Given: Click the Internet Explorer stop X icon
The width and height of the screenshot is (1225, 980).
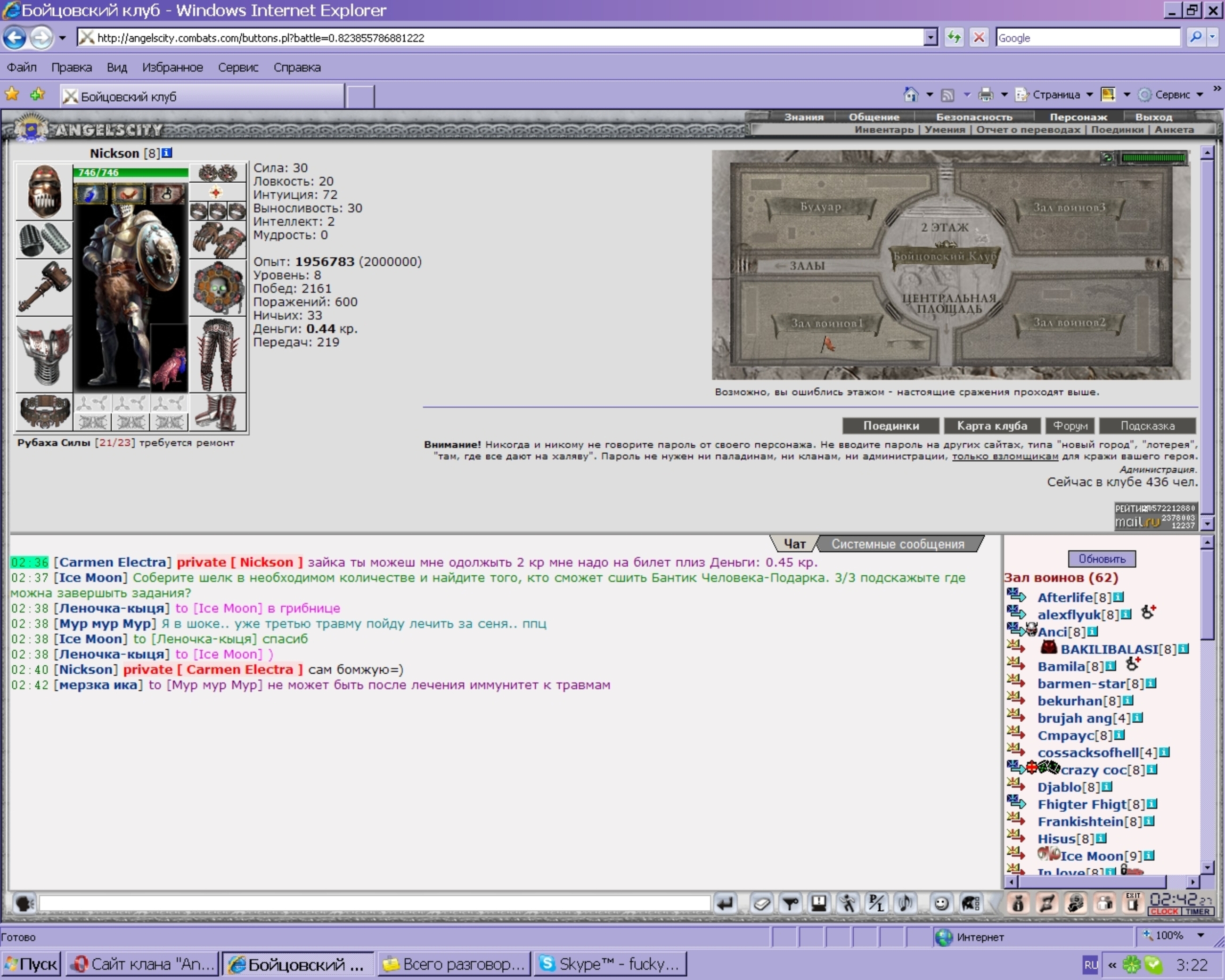Looking at the screenshot, I should pos(979,38).
